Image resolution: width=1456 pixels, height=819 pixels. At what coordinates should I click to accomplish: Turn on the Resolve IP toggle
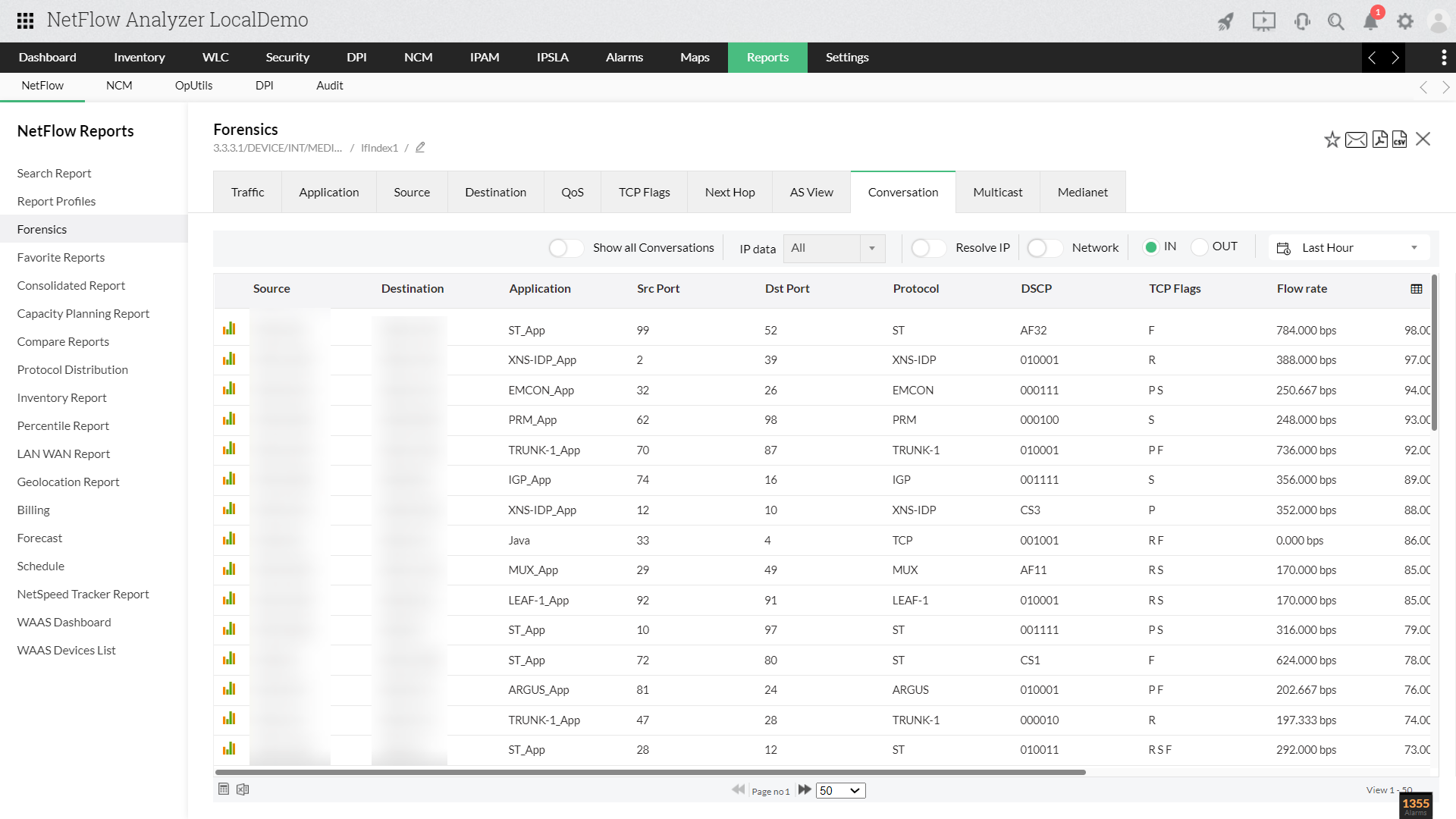tap(928, 248)
